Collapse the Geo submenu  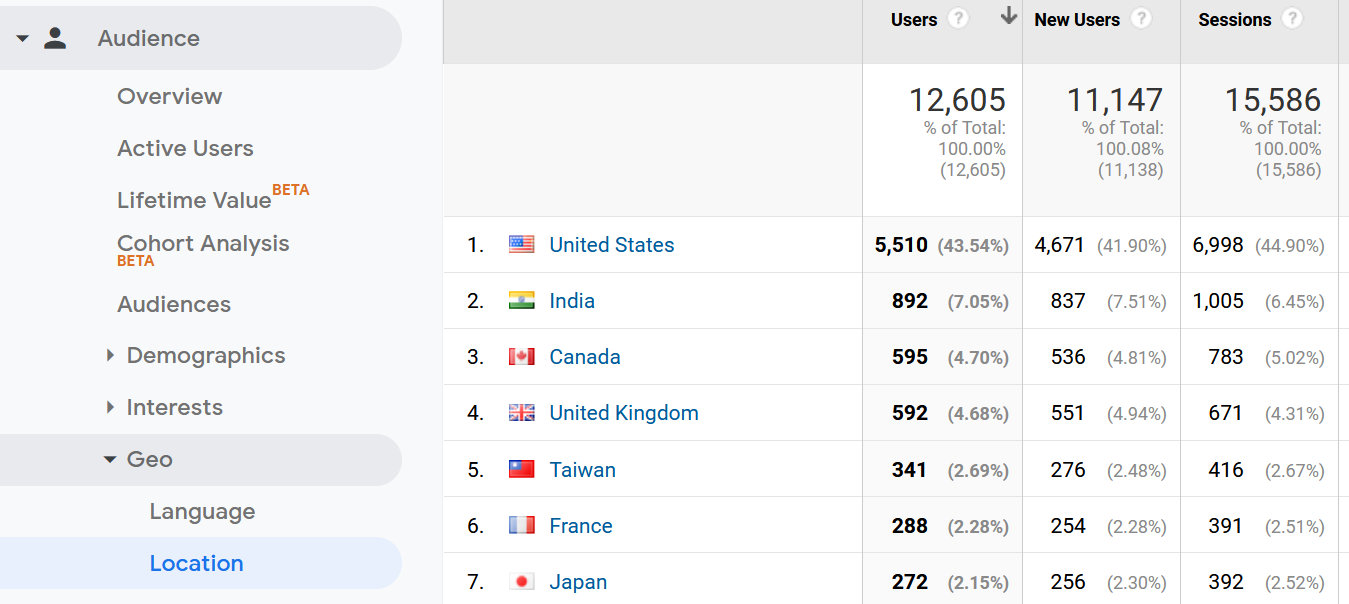110,460
